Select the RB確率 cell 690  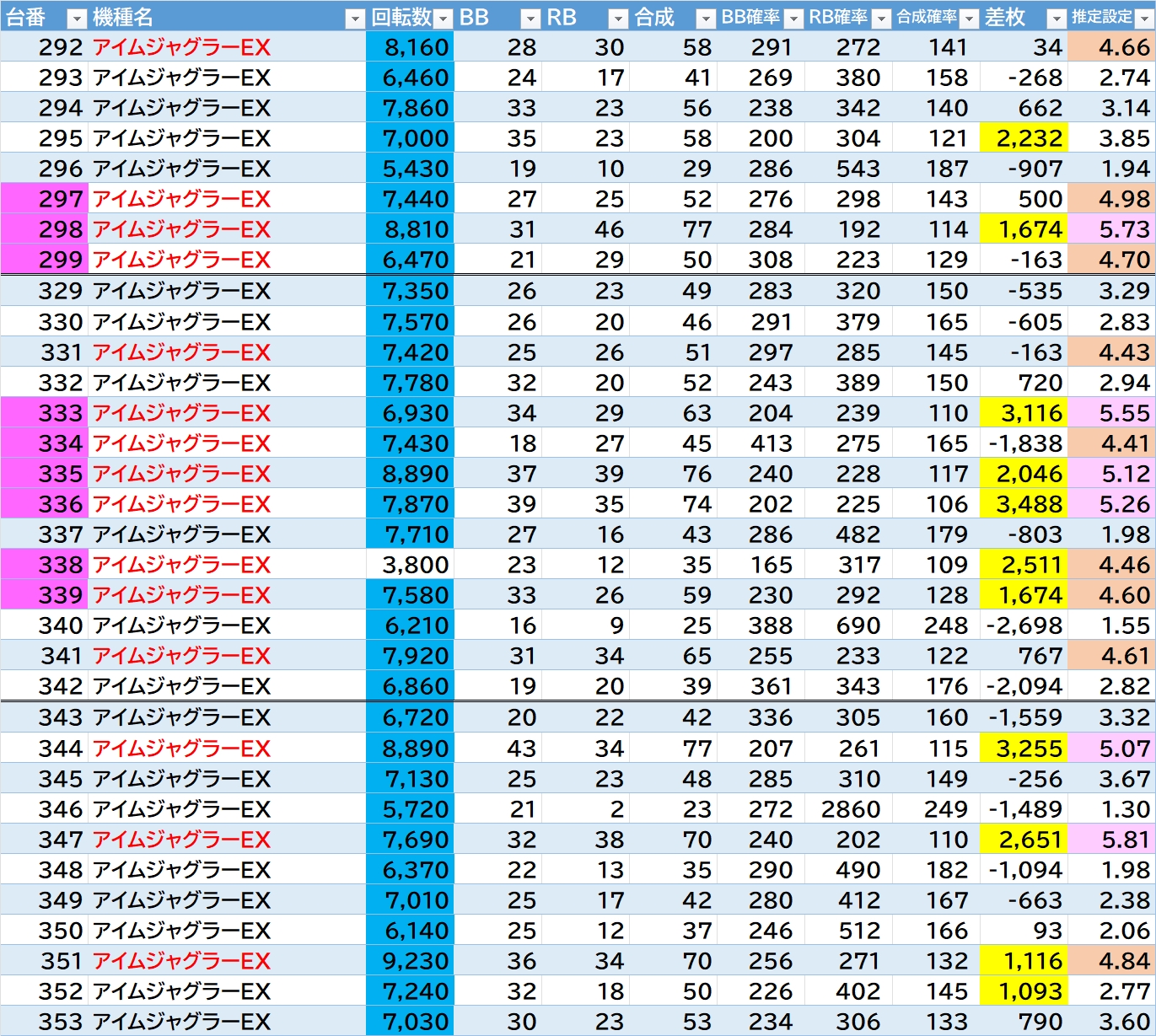pyautogui.click(x=848, y=625)
